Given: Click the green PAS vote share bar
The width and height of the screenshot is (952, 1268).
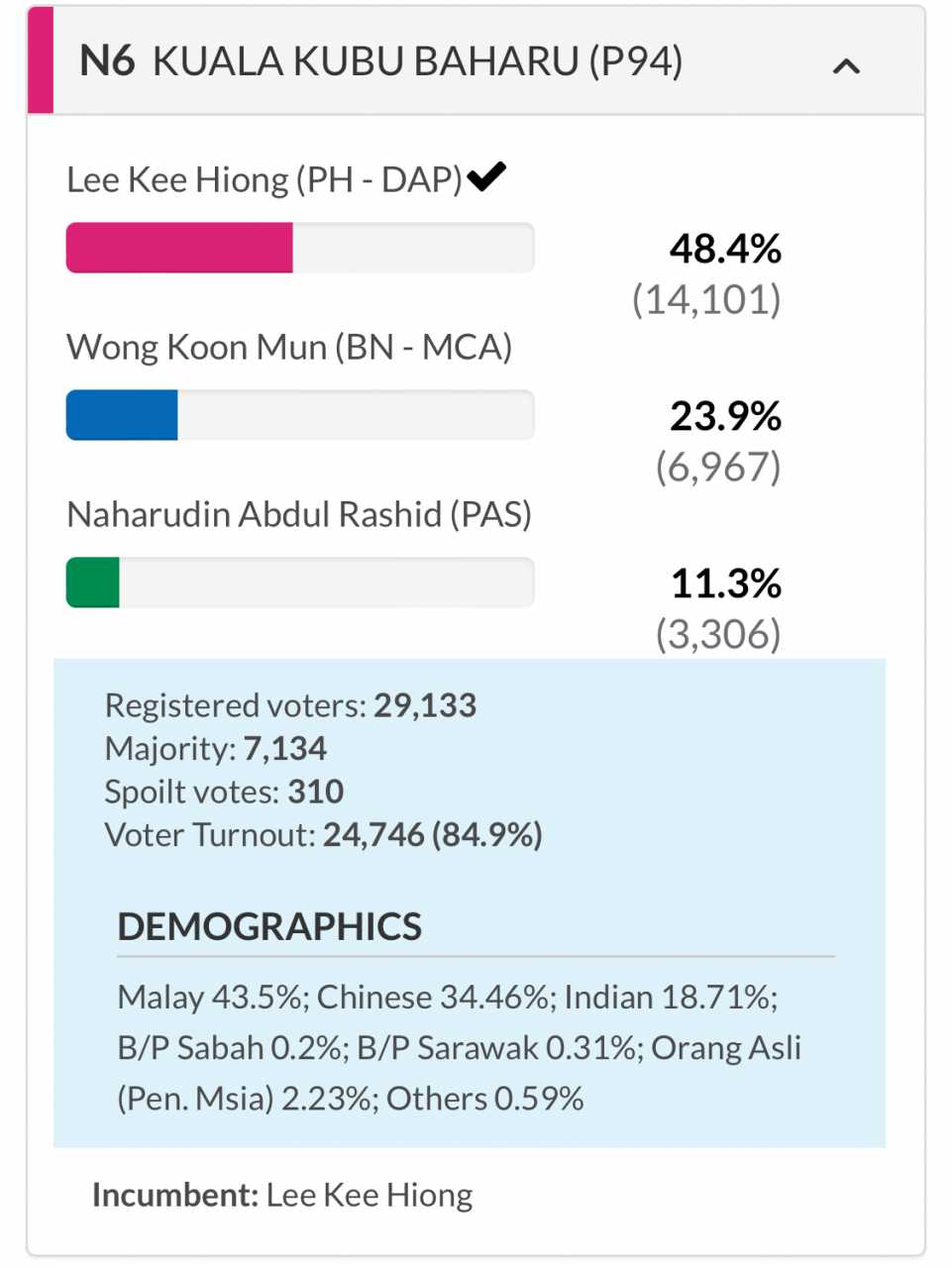Looking at the screenshot, I should click(x=93, y=582).
